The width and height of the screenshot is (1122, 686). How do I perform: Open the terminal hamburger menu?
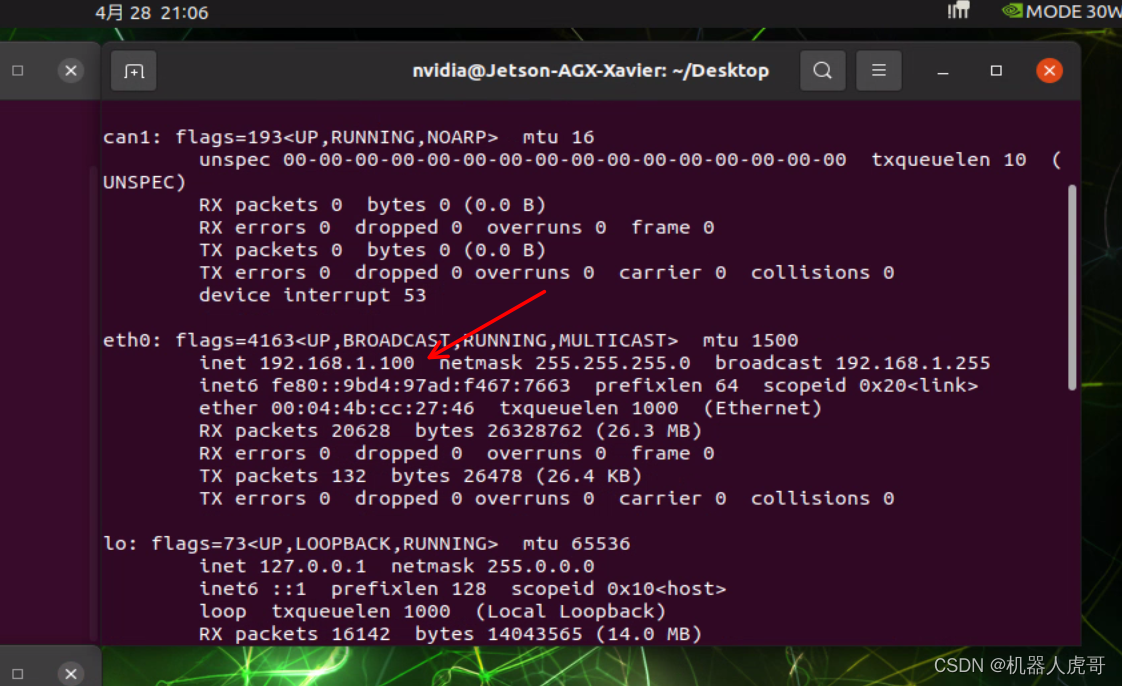click(x=879, y=71)
